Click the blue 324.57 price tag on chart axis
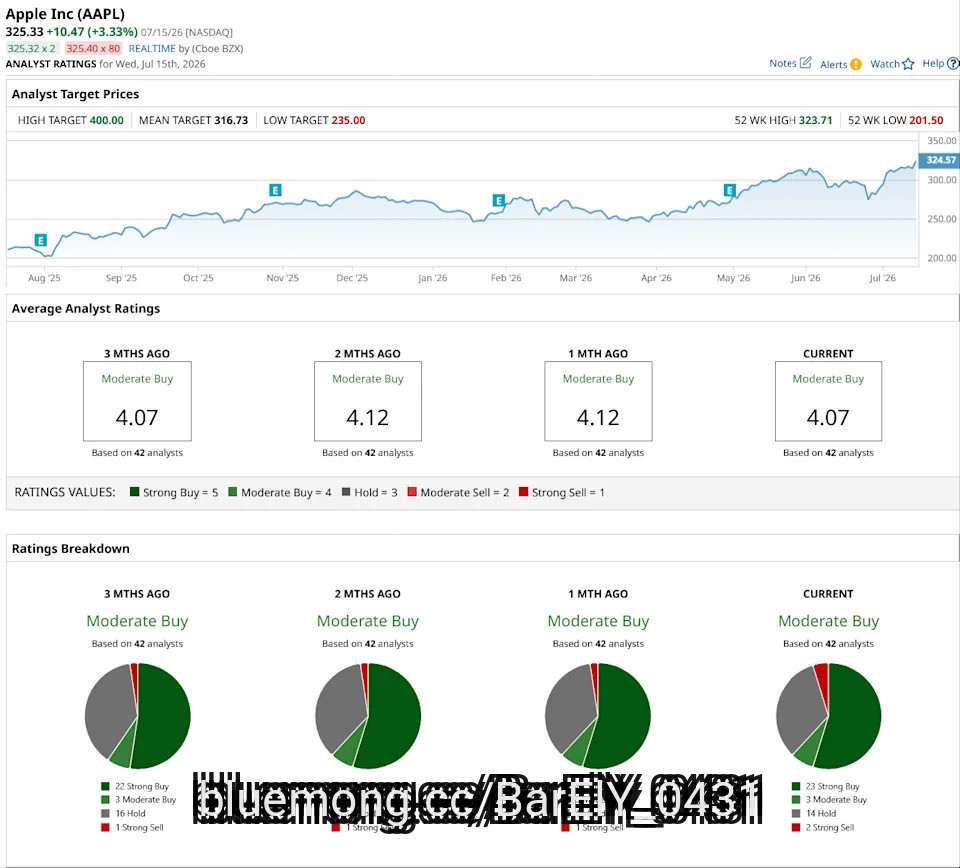 (939, 160)
